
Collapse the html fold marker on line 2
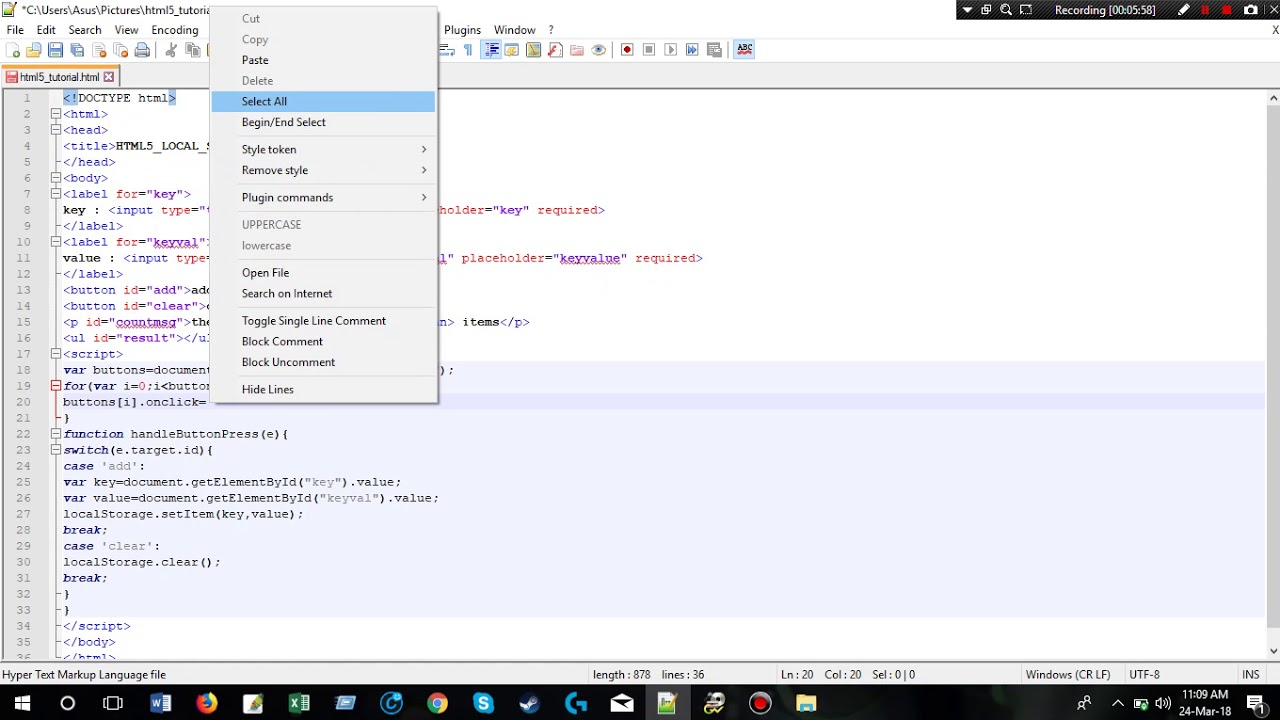click(x=56, y=114)
